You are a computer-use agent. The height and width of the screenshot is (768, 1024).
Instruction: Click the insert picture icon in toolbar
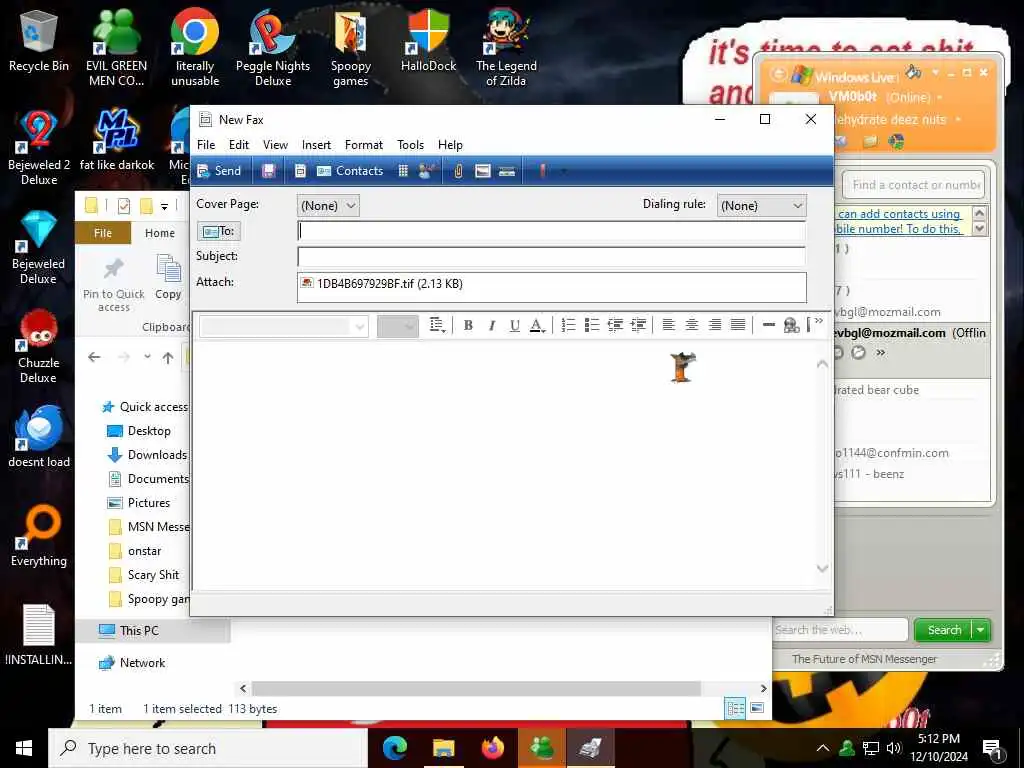point(483,171)
